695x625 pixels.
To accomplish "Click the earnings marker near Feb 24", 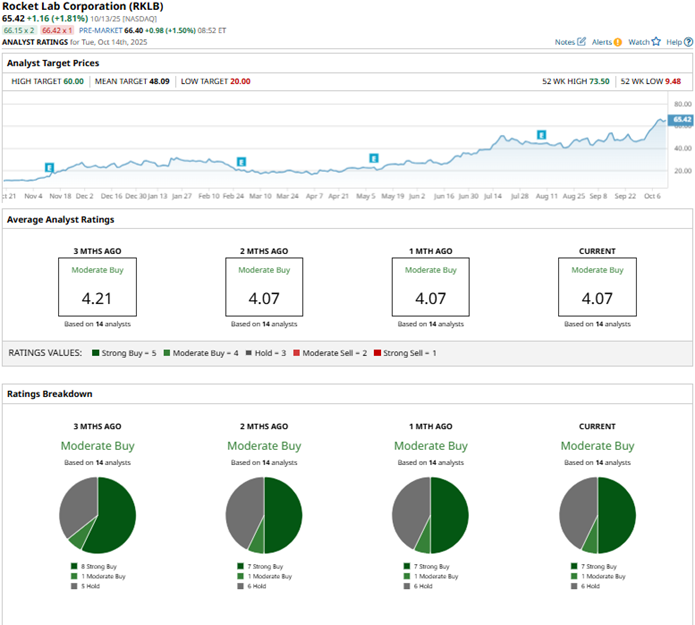I will tap(241, 162).
